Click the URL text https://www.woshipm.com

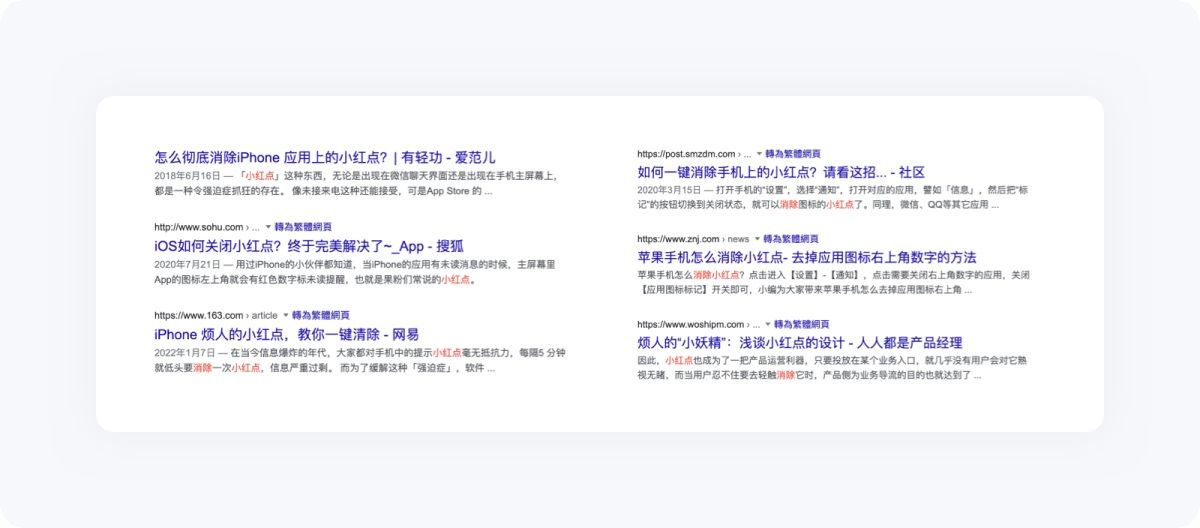(691, 325)
